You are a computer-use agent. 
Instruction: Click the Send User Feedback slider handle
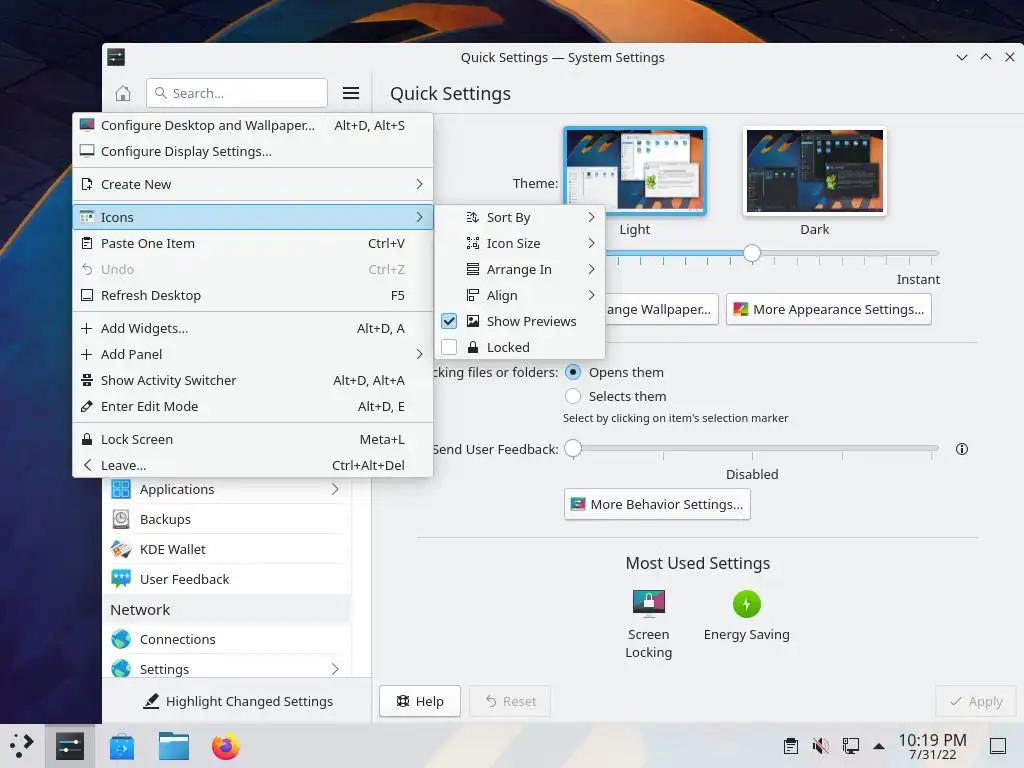573,449
